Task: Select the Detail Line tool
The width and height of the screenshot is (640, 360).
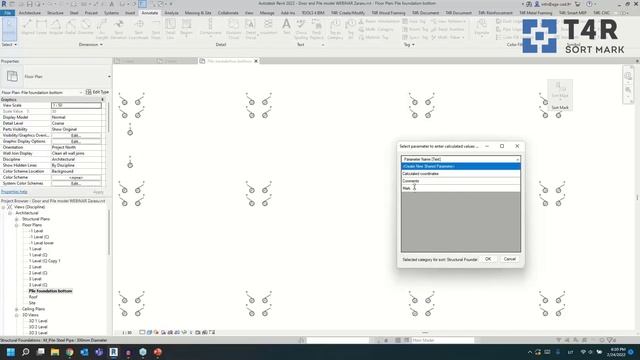Action: pyautogui.click(x=170, y=29)
